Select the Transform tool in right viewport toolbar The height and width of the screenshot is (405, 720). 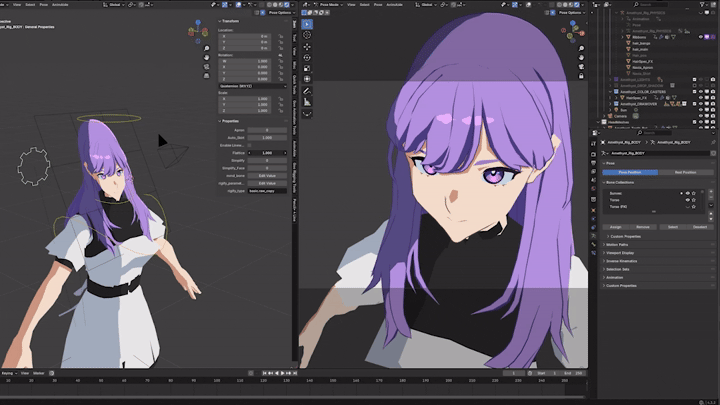[307, 79]
